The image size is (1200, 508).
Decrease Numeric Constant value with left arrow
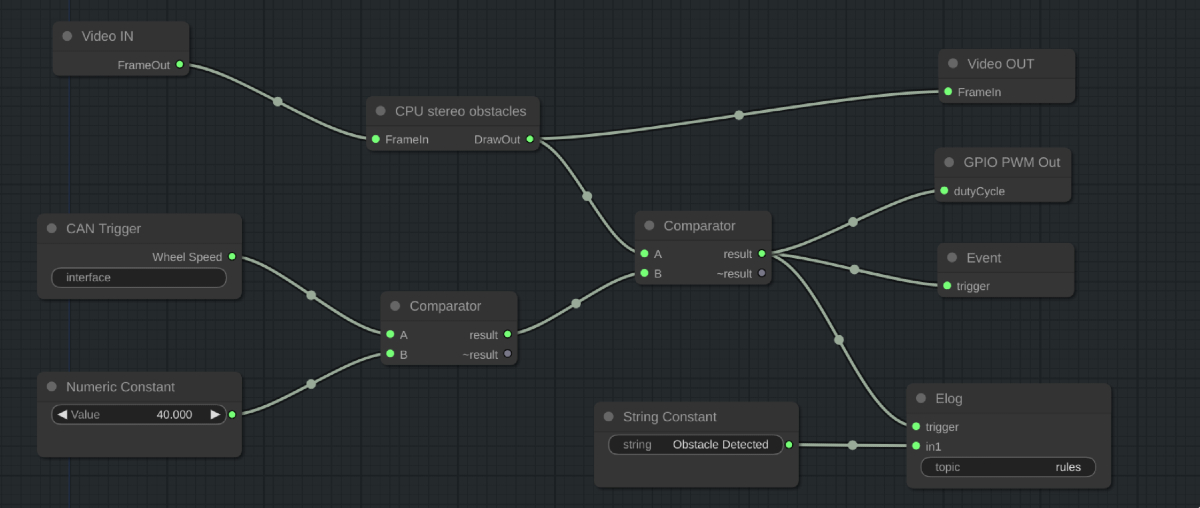click(x=62, y=414)
